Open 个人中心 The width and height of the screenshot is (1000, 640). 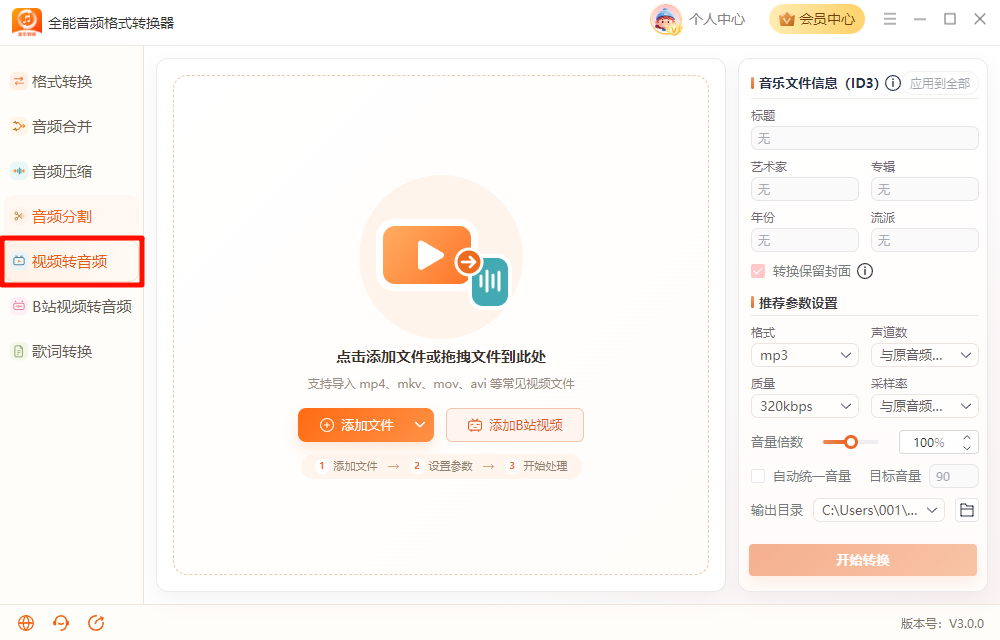[x=717, y=19]
